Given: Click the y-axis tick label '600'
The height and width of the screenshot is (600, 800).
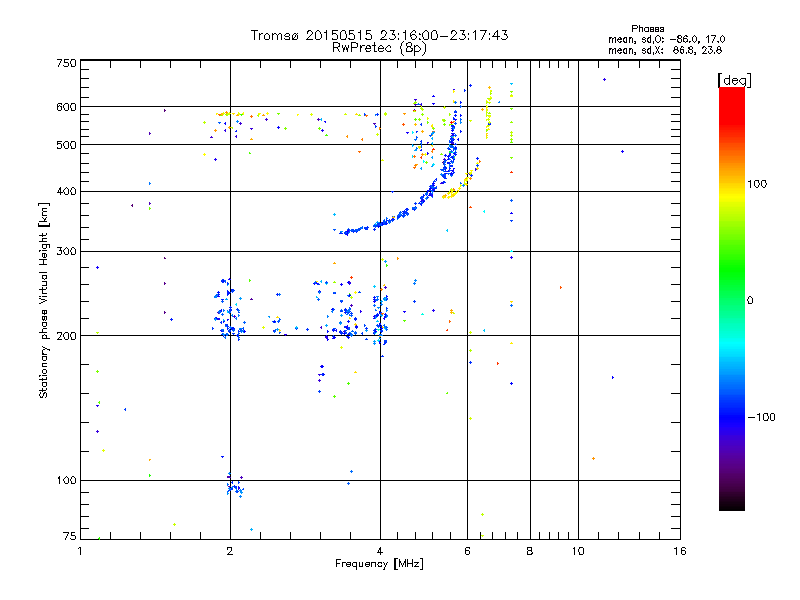Looking at the screenshot, I should pos(66,107).
